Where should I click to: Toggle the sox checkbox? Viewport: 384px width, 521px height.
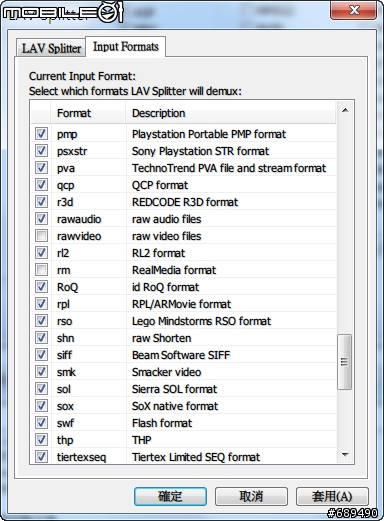click(x=41, y=406)
